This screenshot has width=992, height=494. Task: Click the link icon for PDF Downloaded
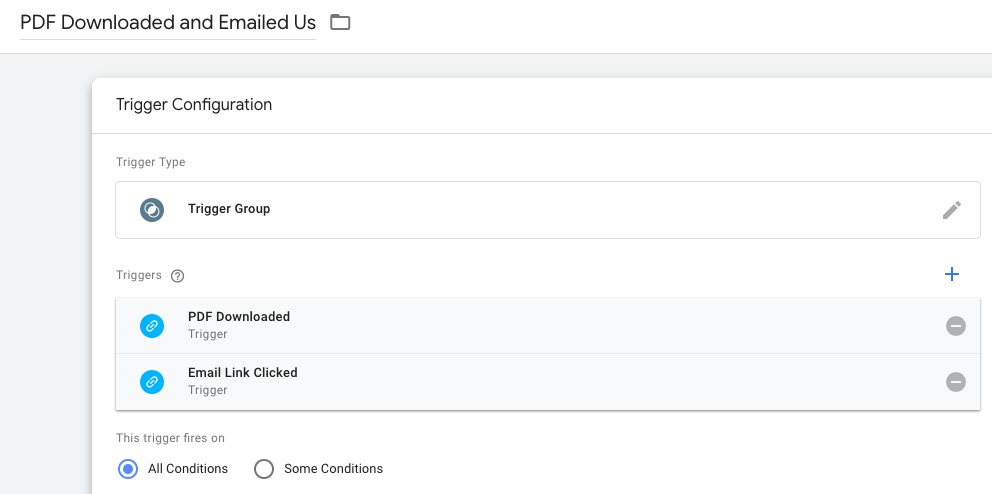152,326
